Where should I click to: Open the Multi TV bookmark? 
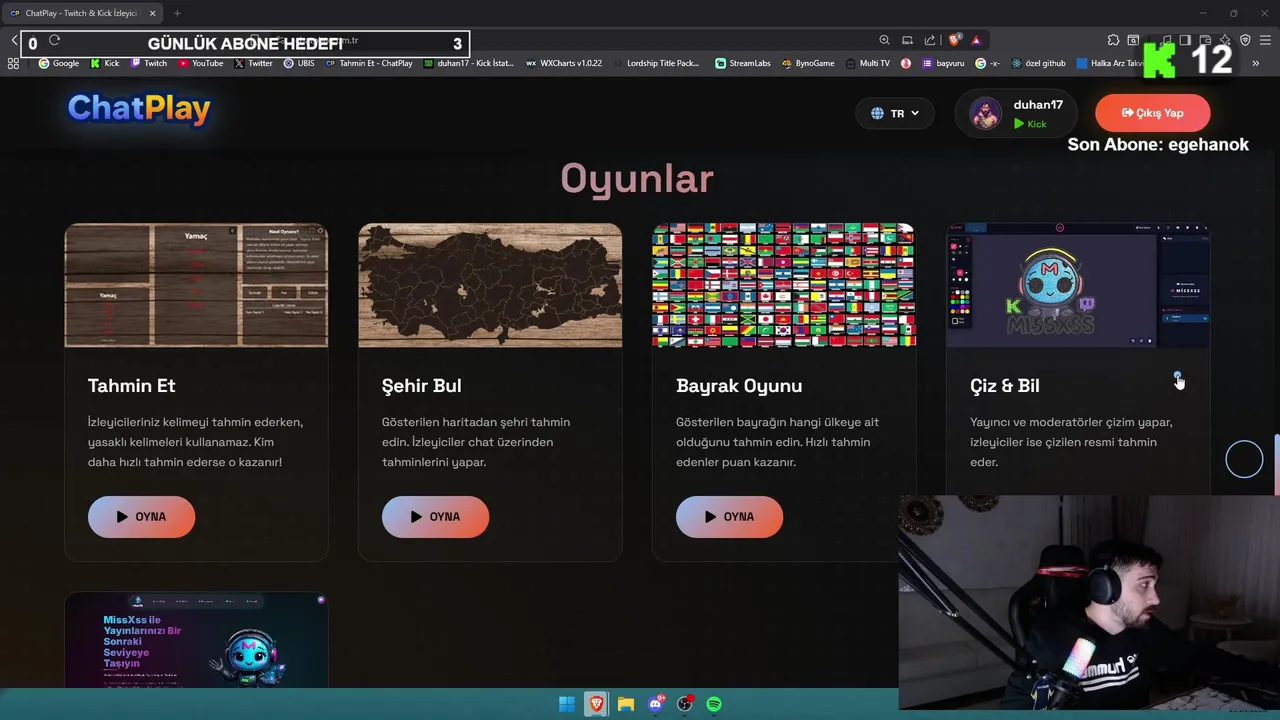pyautogui.click(x=867, y=63)
